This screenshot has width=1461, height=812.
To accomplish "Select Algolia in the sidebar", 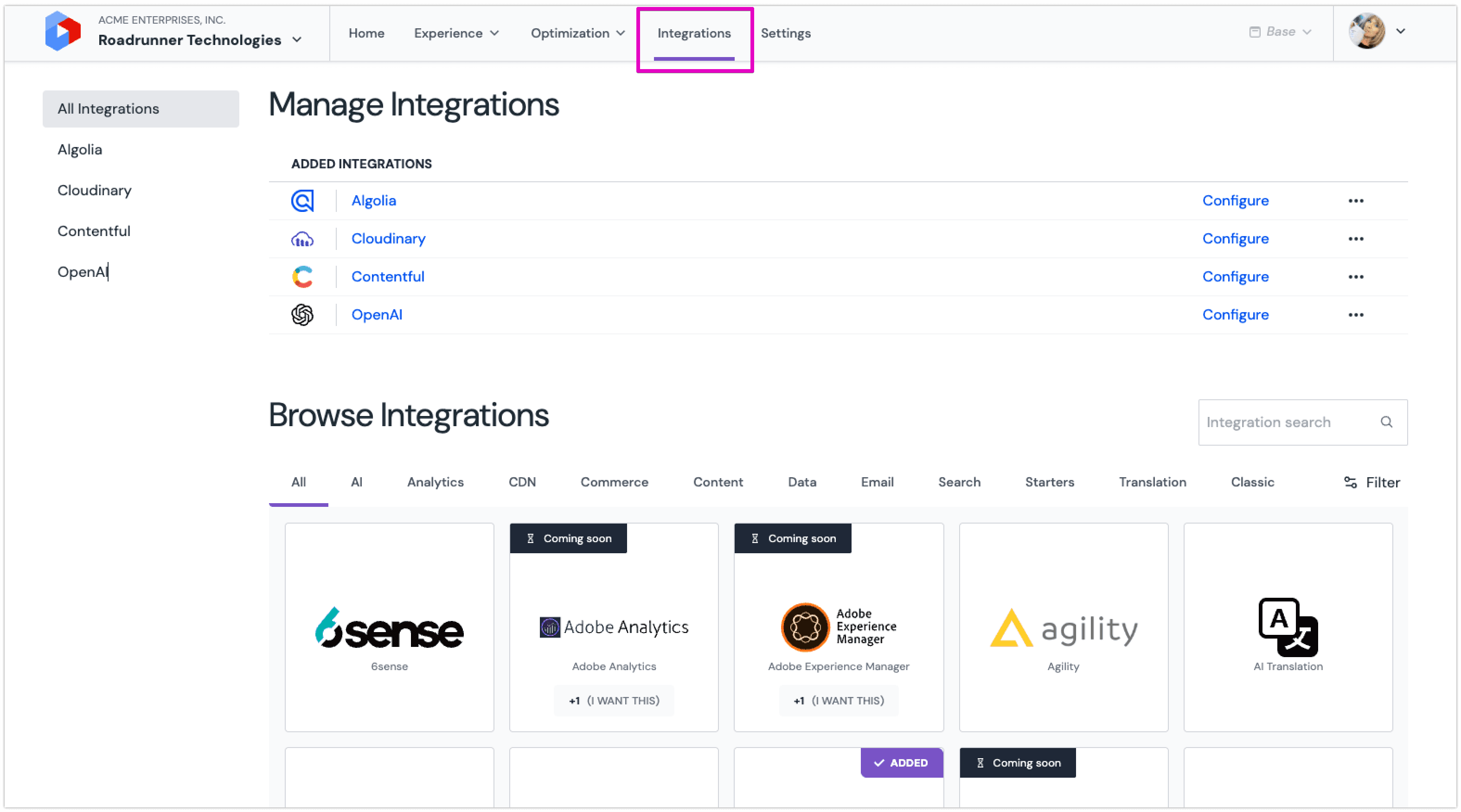I will (80, 150).
